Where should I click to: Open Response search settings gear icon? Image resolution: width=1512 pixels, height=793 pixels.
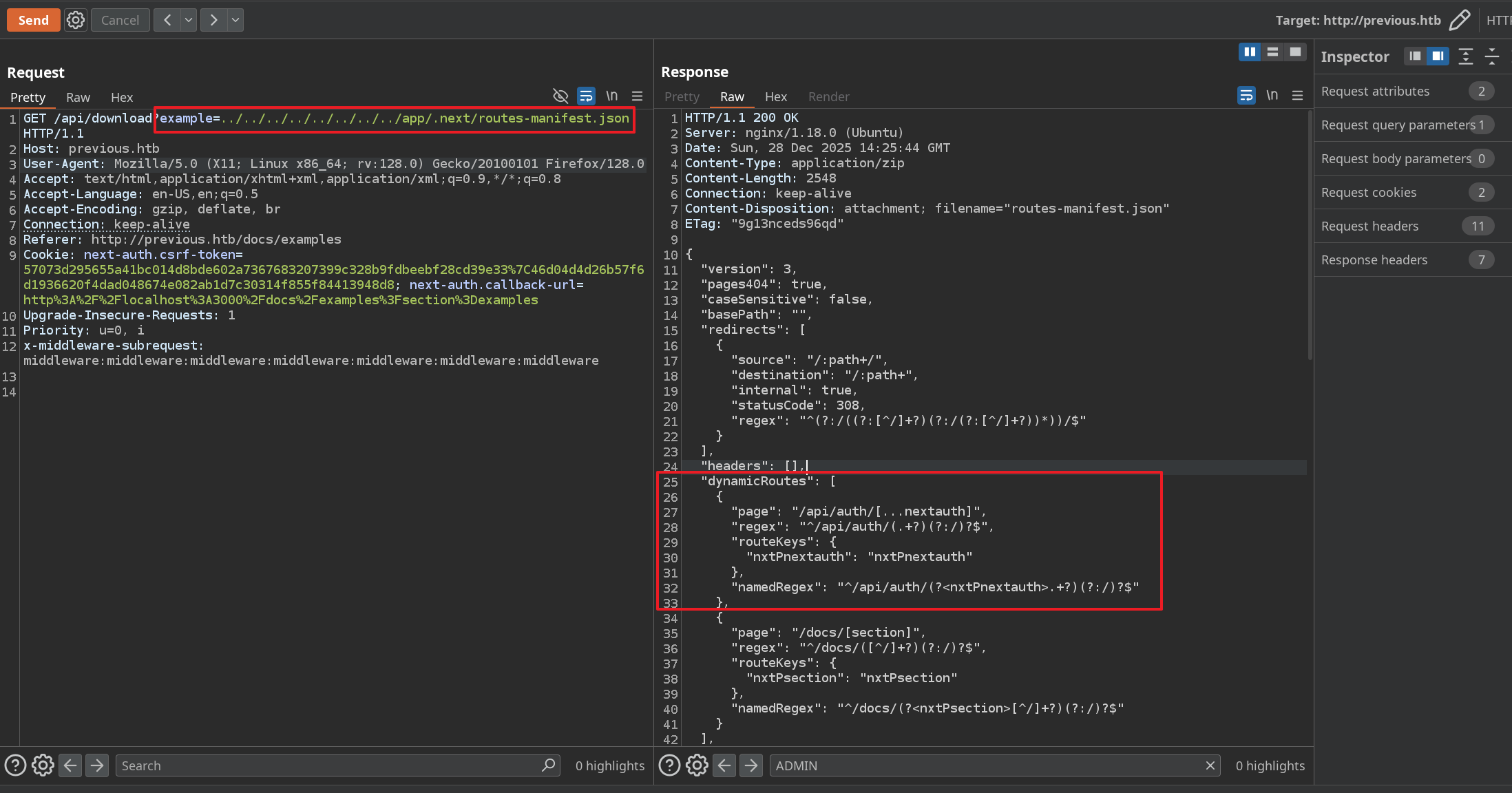pos(697,765)
